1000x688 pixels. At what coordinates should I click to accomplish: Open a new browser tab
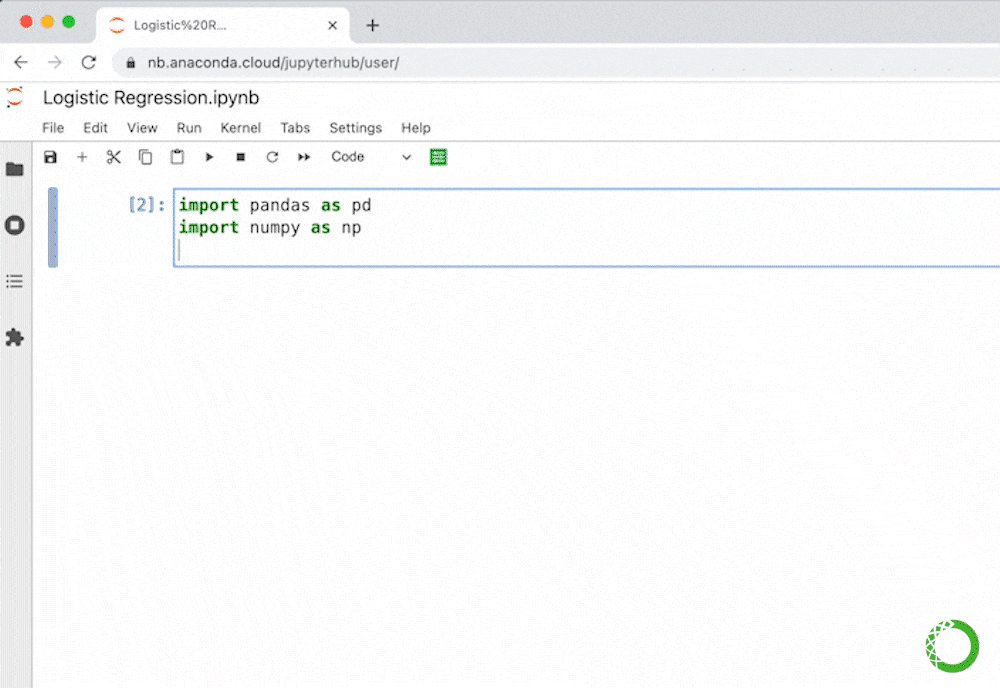pyautogui.click(x=372, y=26)
